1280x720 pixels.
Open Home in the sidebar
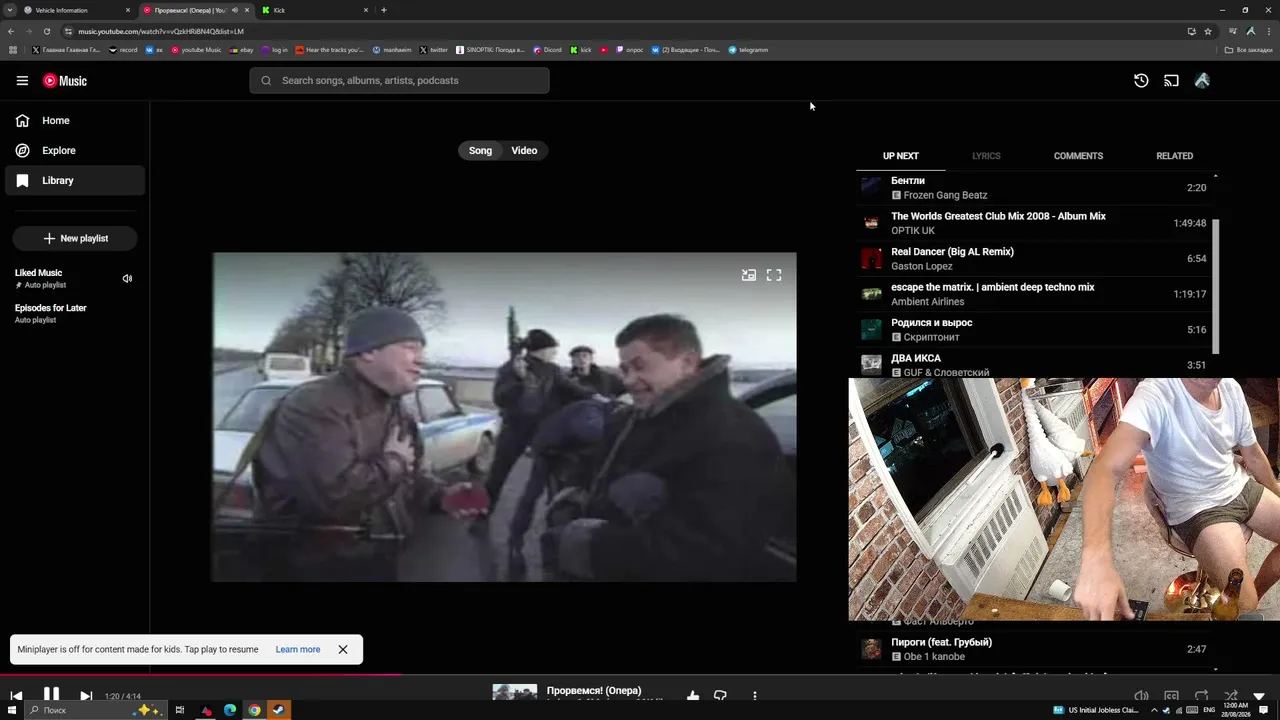(75, 121)
